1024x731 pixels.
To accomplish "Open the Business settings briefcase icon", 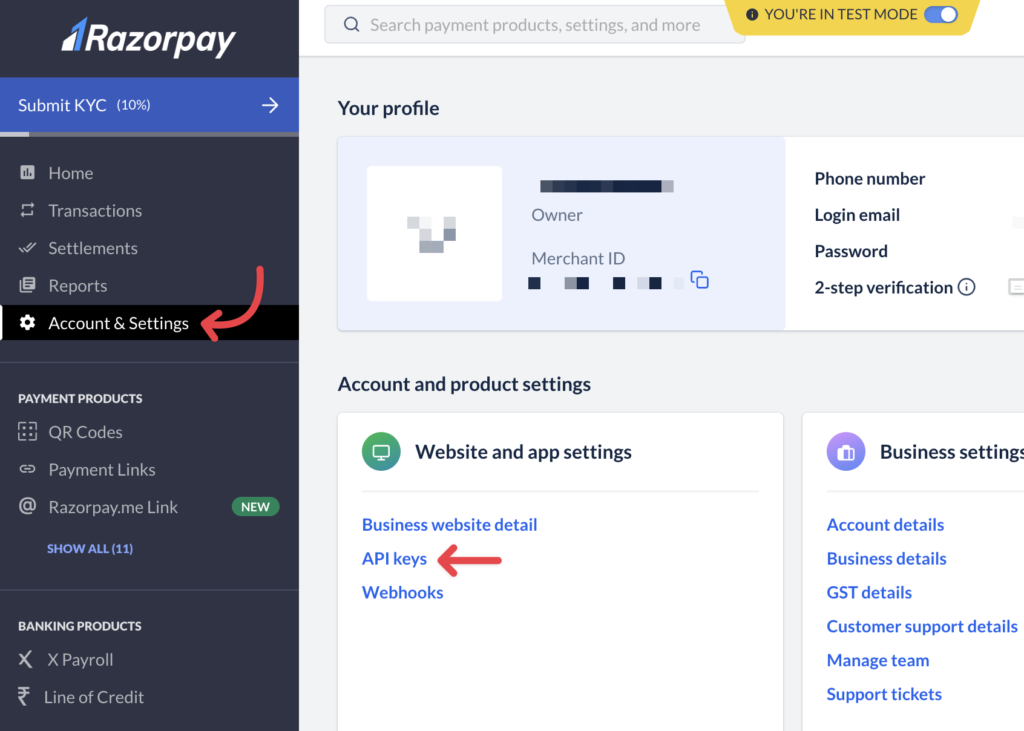I will pyautogui.click(x=846, y=451).
